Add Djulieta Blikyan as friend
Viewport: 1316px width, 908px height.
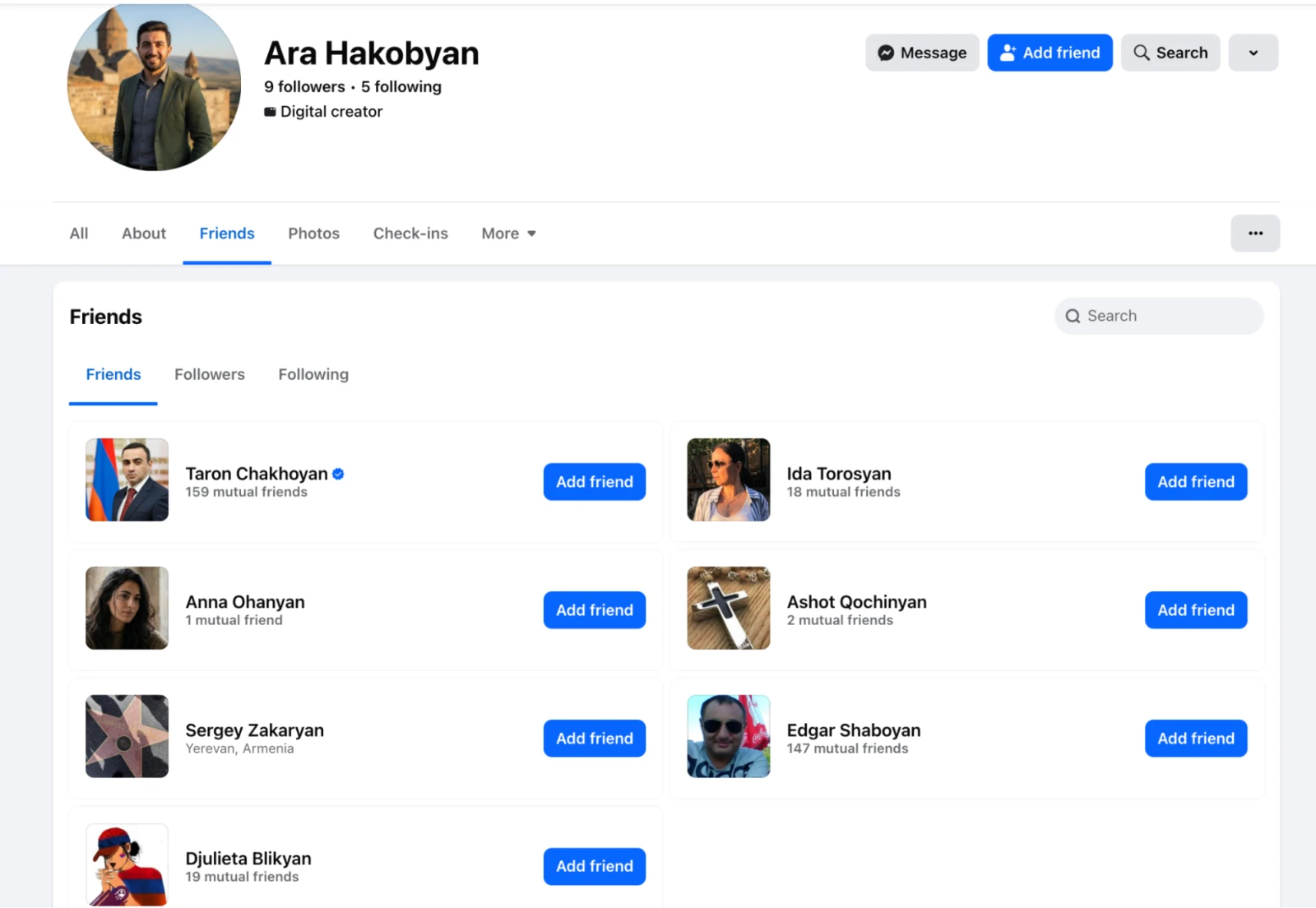pos(595,866)
